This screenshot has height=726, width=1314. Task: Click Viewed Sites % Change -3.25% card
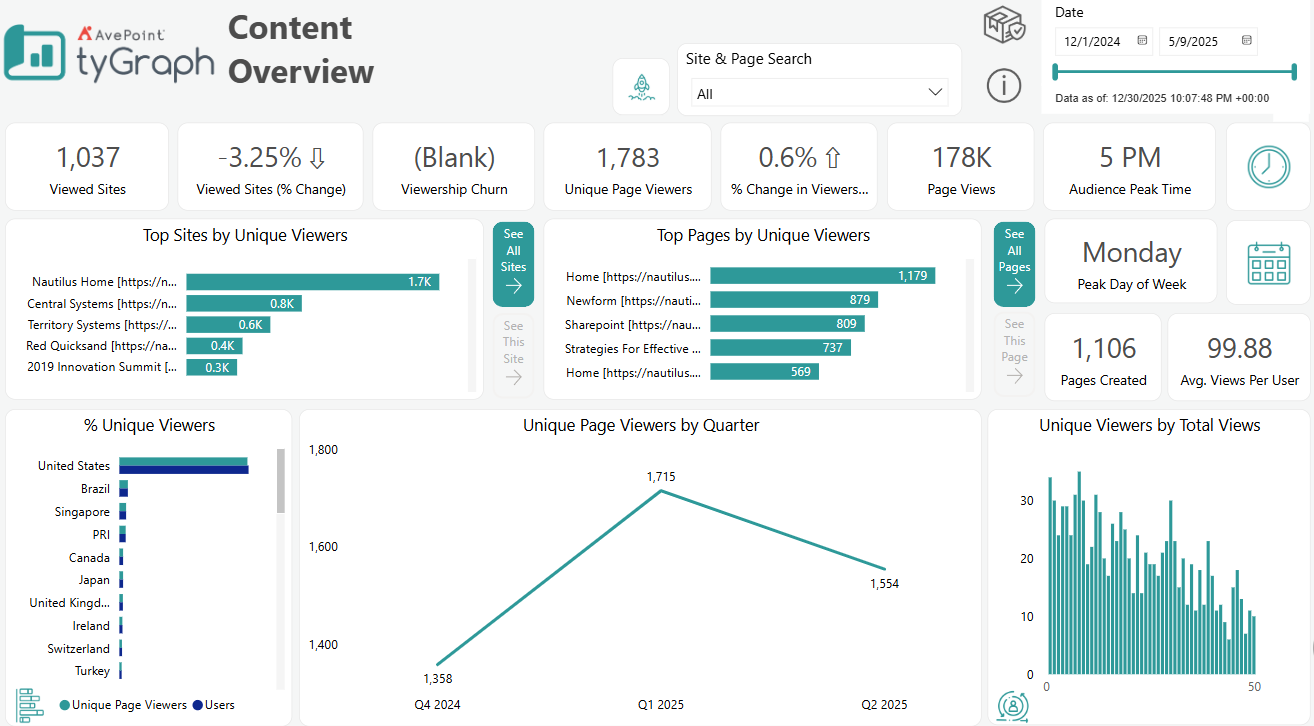pyautogui.click(x=271, y=166)
